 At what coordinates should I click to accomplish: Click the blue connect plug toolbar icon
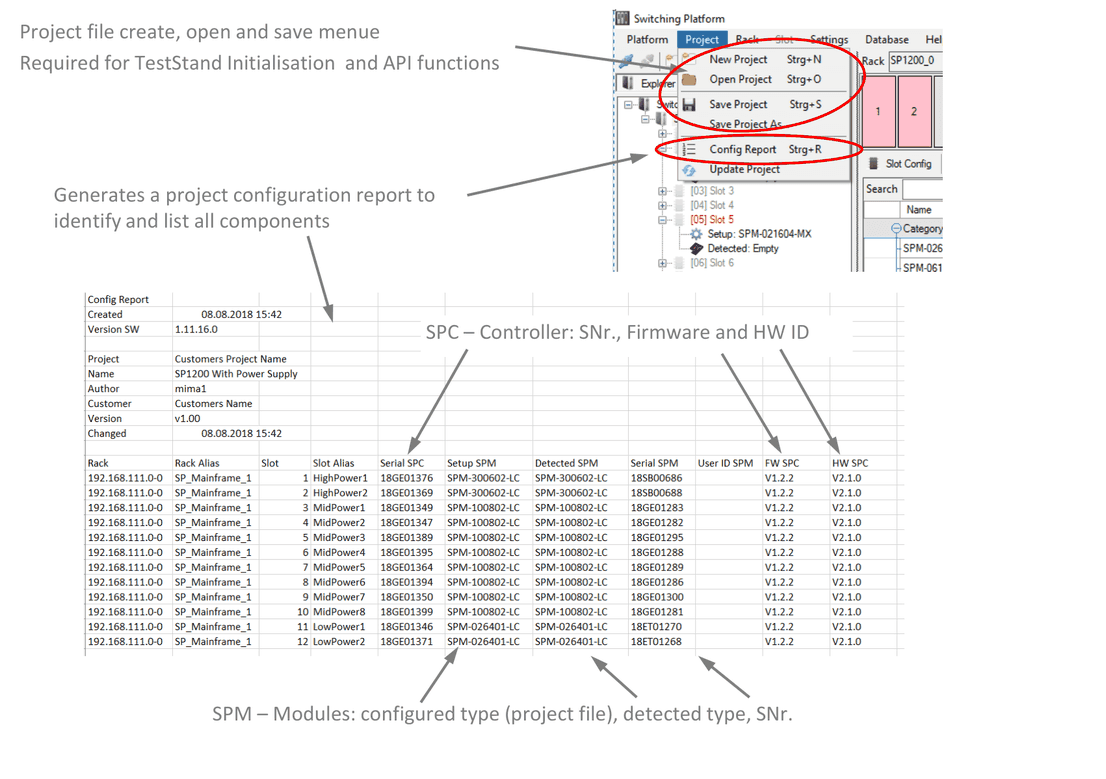click(626, 61)
